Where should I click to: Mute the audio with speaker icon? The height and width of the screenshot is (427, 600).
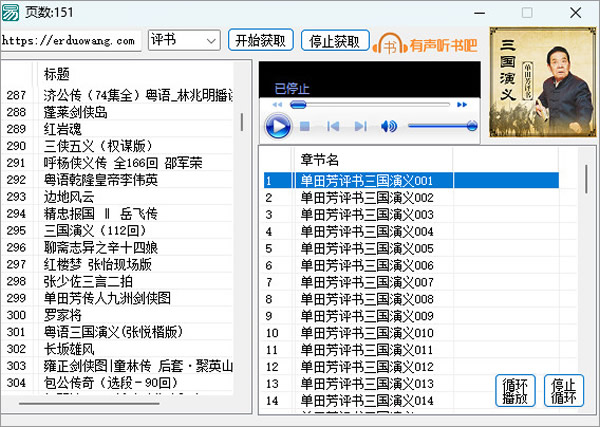pos(389,126)
